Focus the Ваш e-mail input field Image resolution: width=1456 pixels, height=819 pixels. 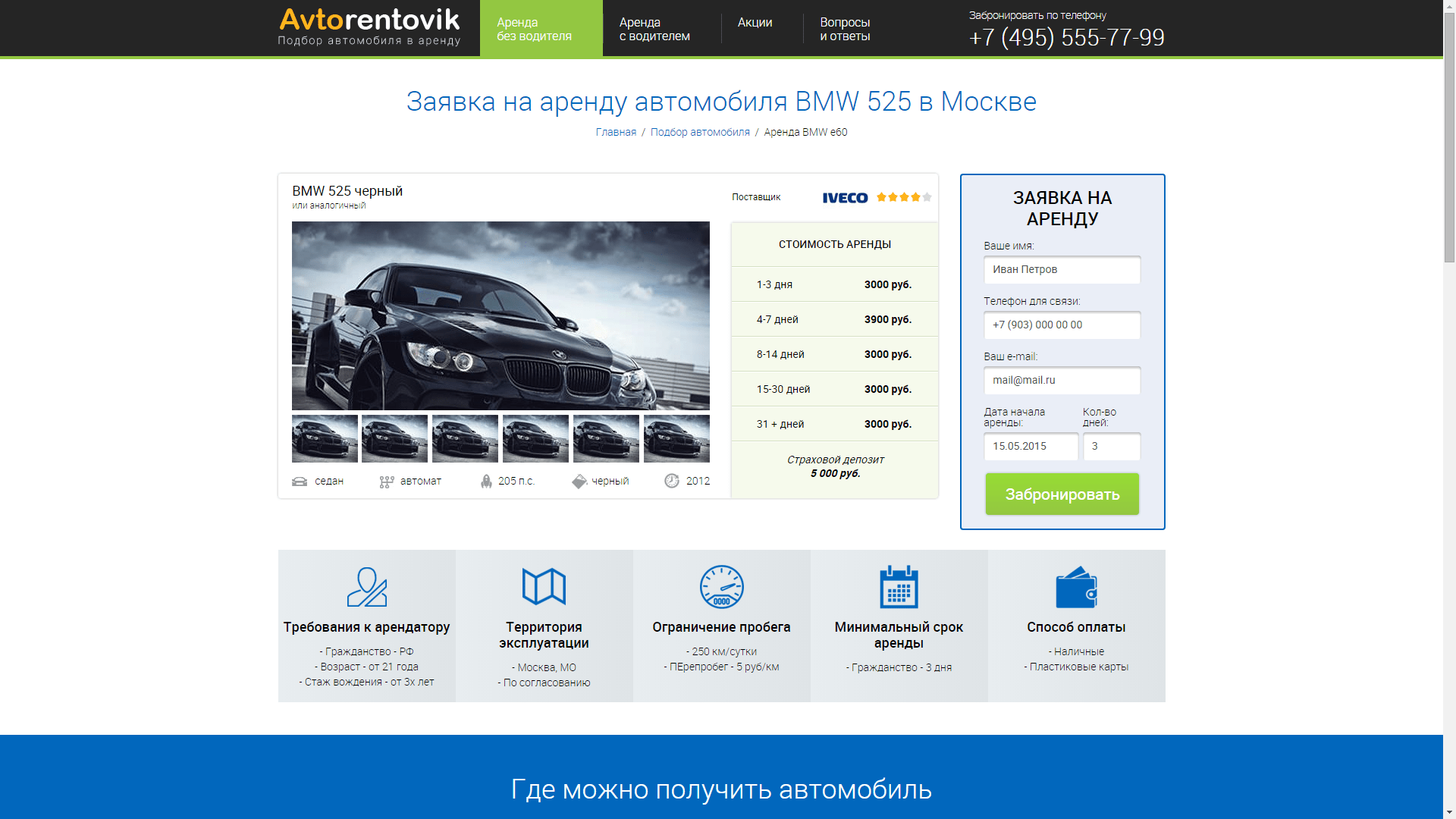(1062, 381)
